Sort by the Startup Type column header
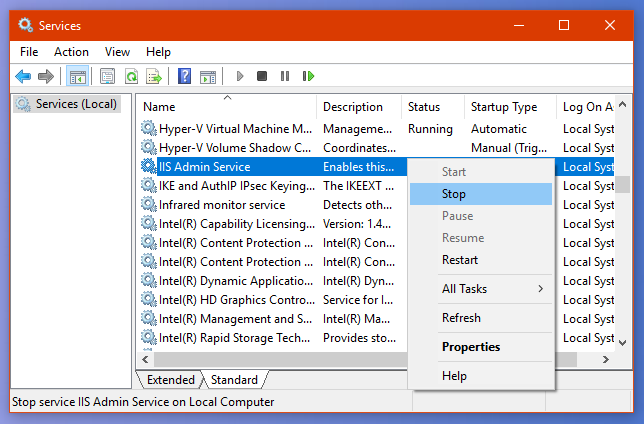644x424 pixels. 511,107
